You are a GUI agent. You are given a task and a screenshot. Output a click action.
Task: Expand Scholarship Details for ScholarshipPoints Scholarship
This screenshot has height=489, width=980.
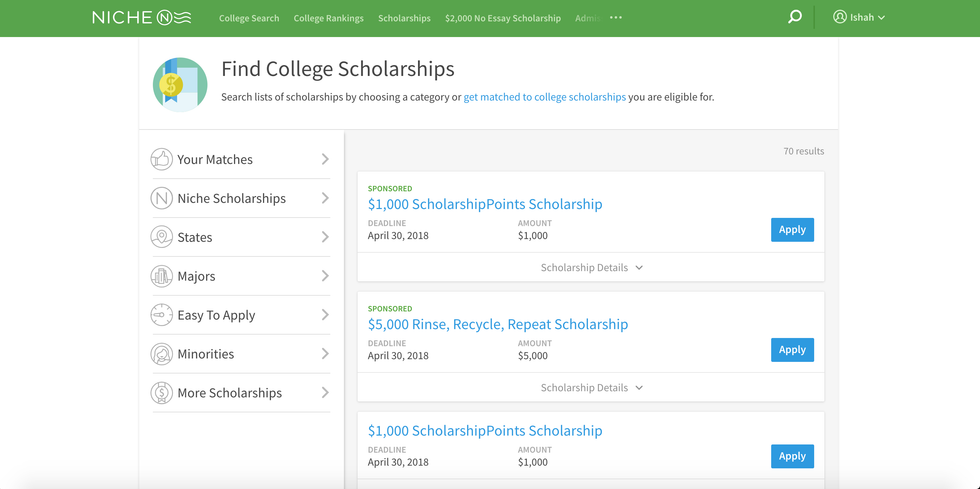tap(591, 268)
